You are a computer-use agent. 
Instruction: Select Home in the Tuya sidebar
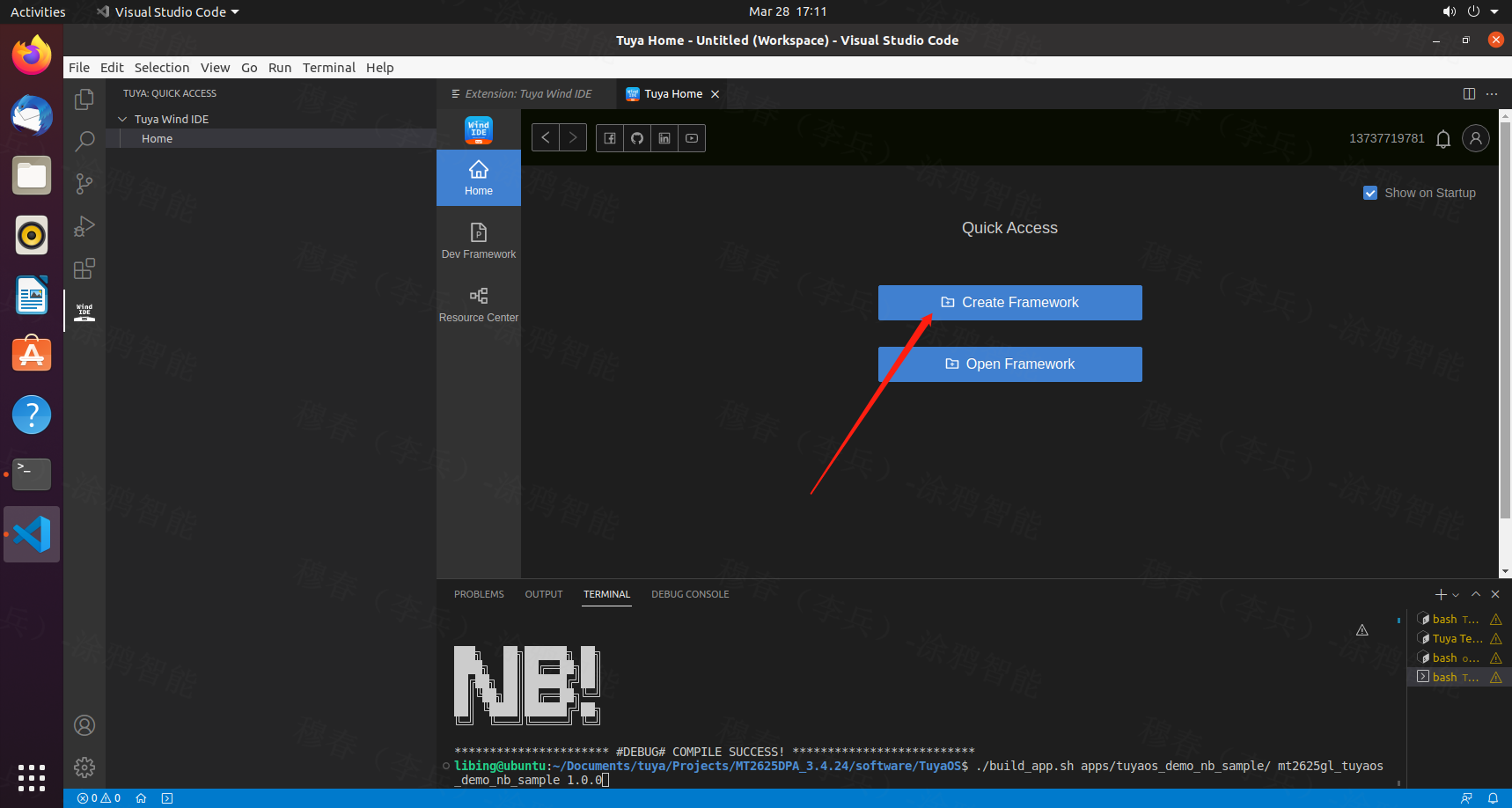[479, 178]
